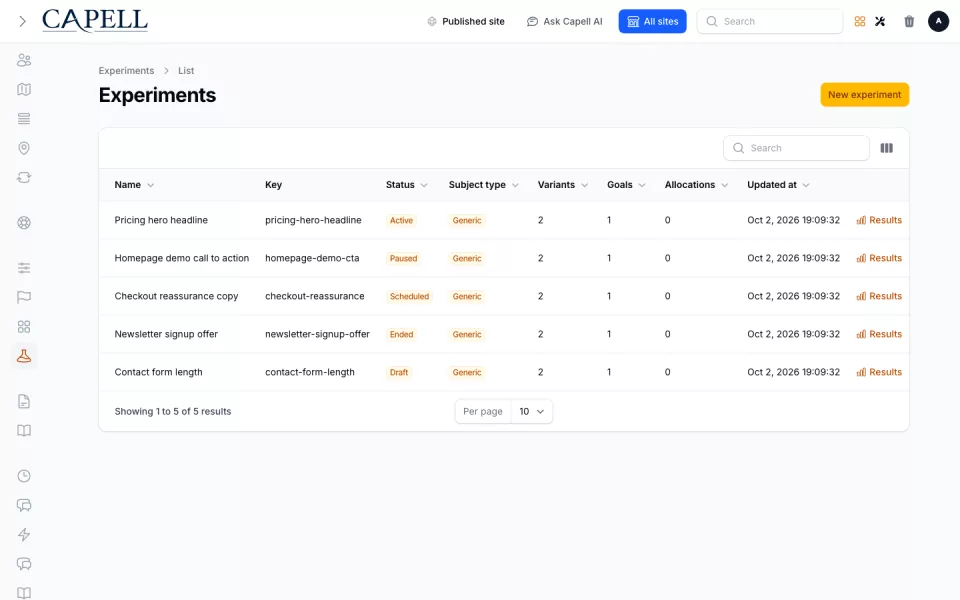
Task: Open the sync arrows icon in the sidebar
Action: [x=24, y=178]
